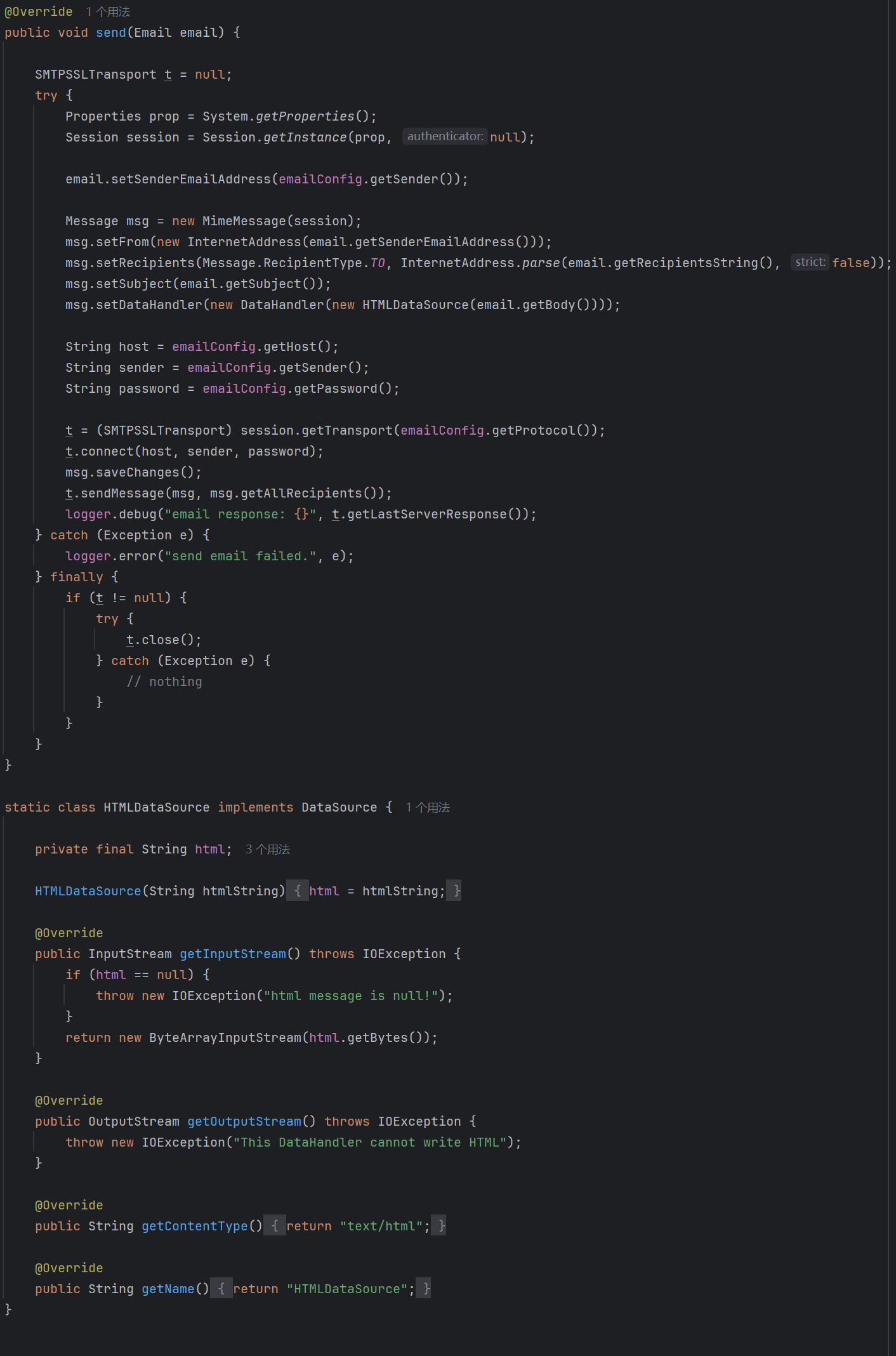Open the usages hint beside the send method's @Override
Screen dimensions: 896x1356
(108, 12)
